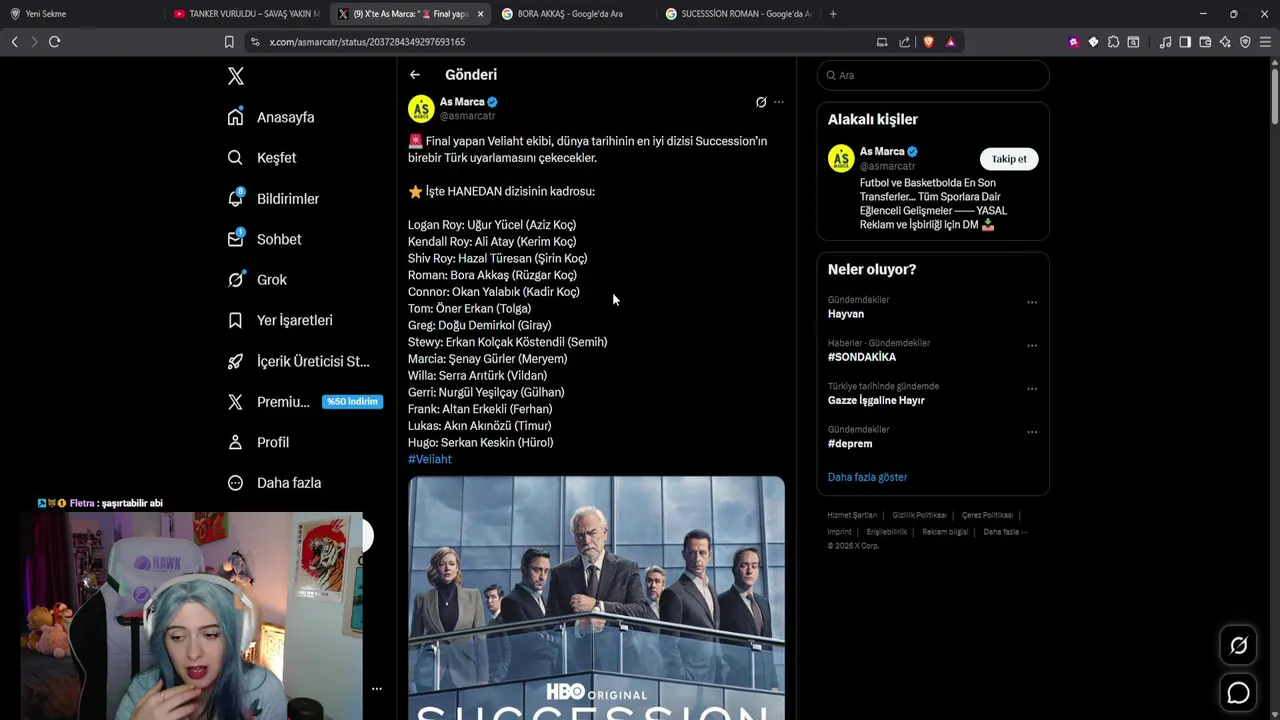
Task: Open the X logo home icon
Action: (x=236, y=76)
